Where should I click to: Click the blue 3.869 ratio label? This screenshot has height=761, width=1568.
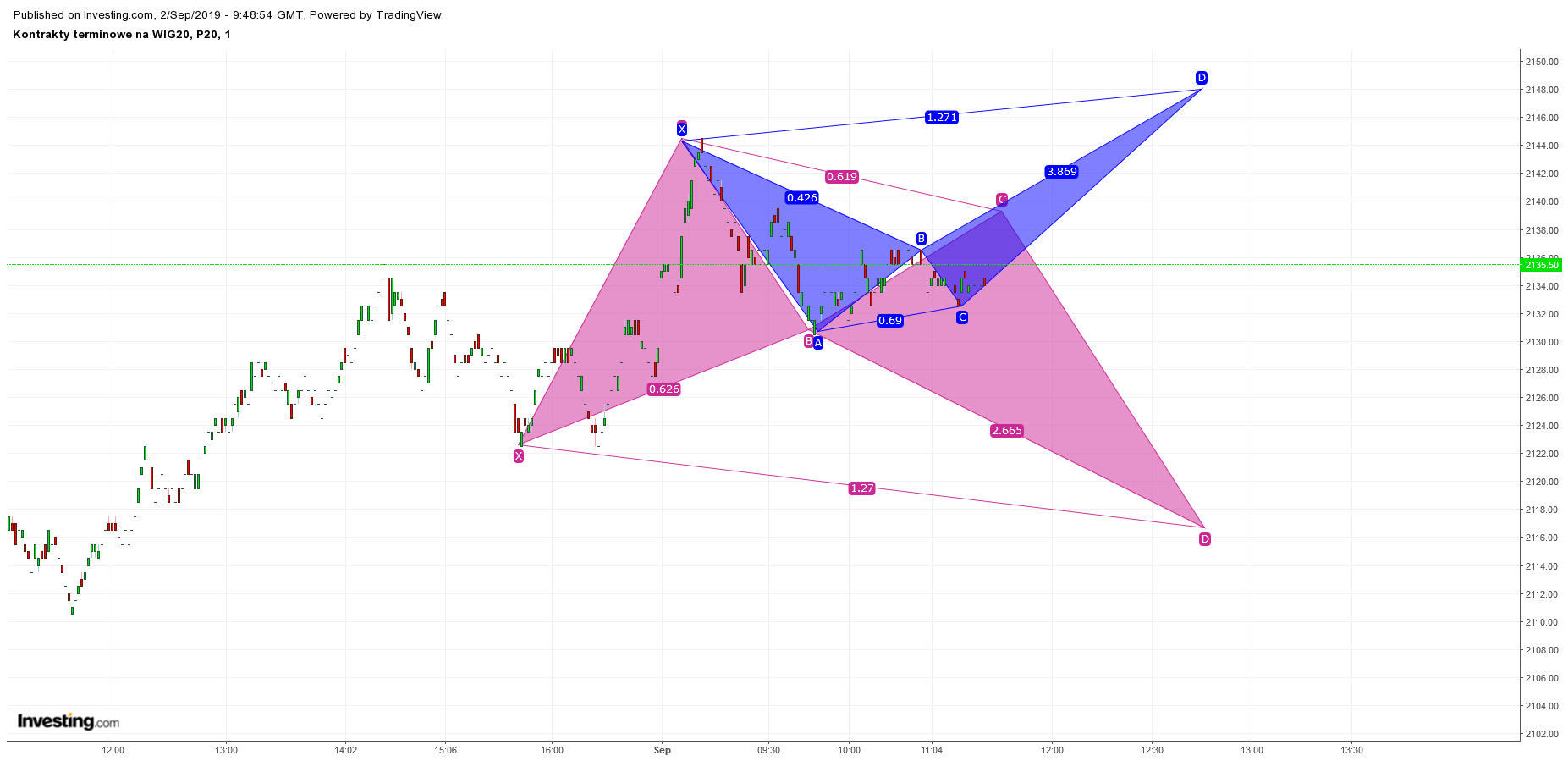click(1062, 172)
